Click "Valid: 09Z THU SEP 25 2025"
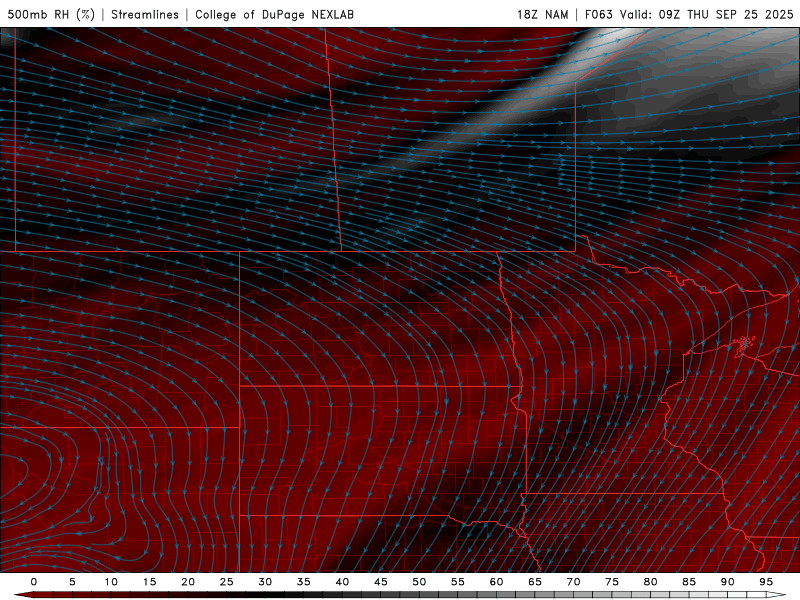This screenshot has height=600, width=800. point(707,14)
